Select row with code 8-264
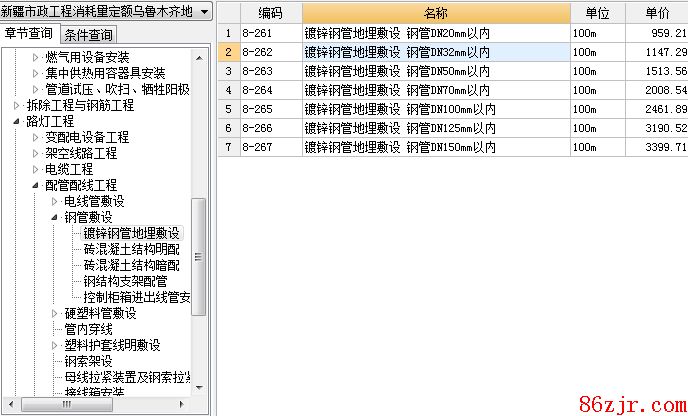The height and width of the screenshot is (416, 688). (258, 90)
